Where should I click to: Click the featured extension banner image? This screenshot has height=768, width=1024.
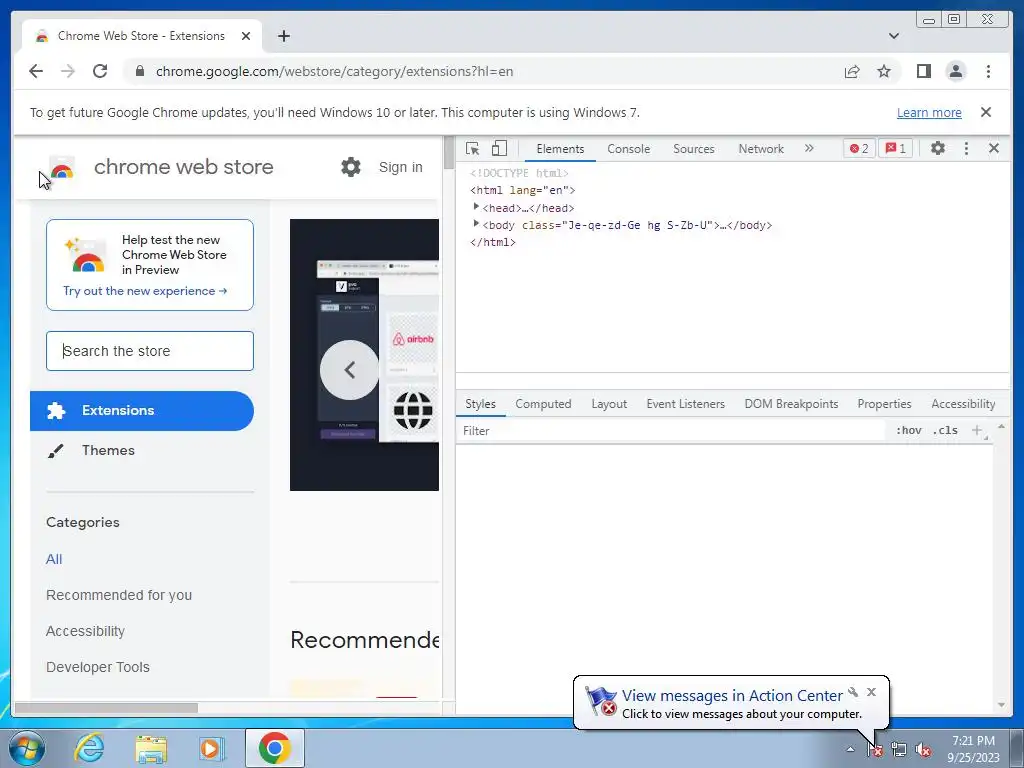pos(364,355)
